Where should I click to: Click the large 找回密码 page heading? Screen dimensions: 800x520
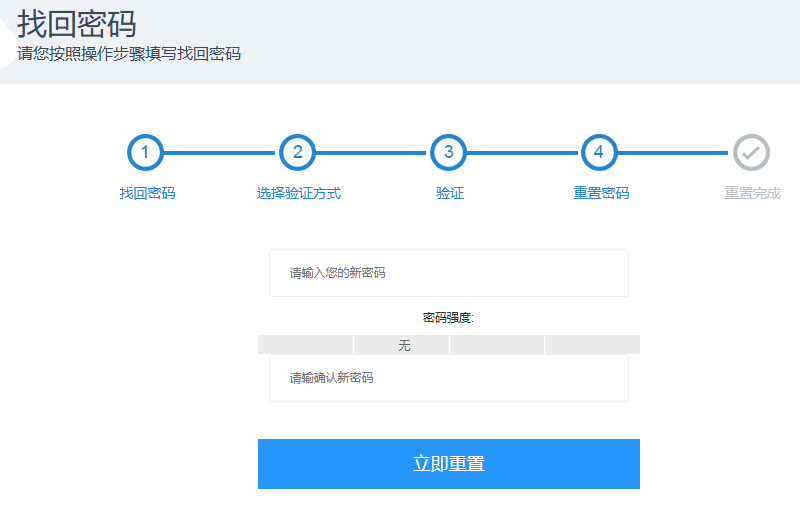point(77,24)
